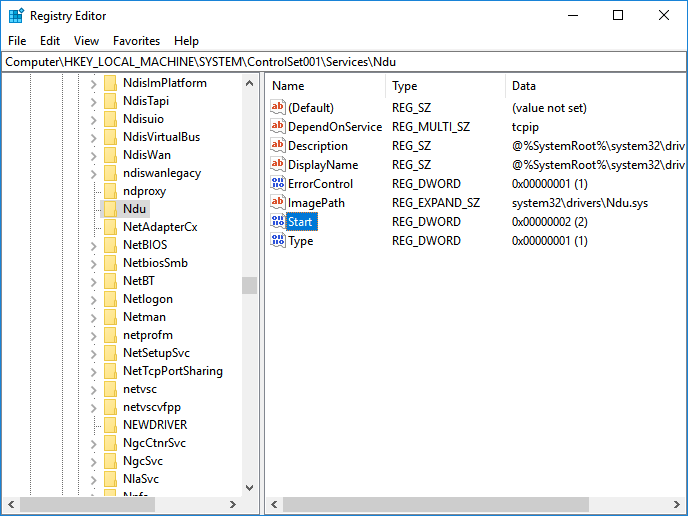688x516 pixels.
Task: Click the tree pane vertical scrollbar thumb
Action: click(x=249, y=286)
